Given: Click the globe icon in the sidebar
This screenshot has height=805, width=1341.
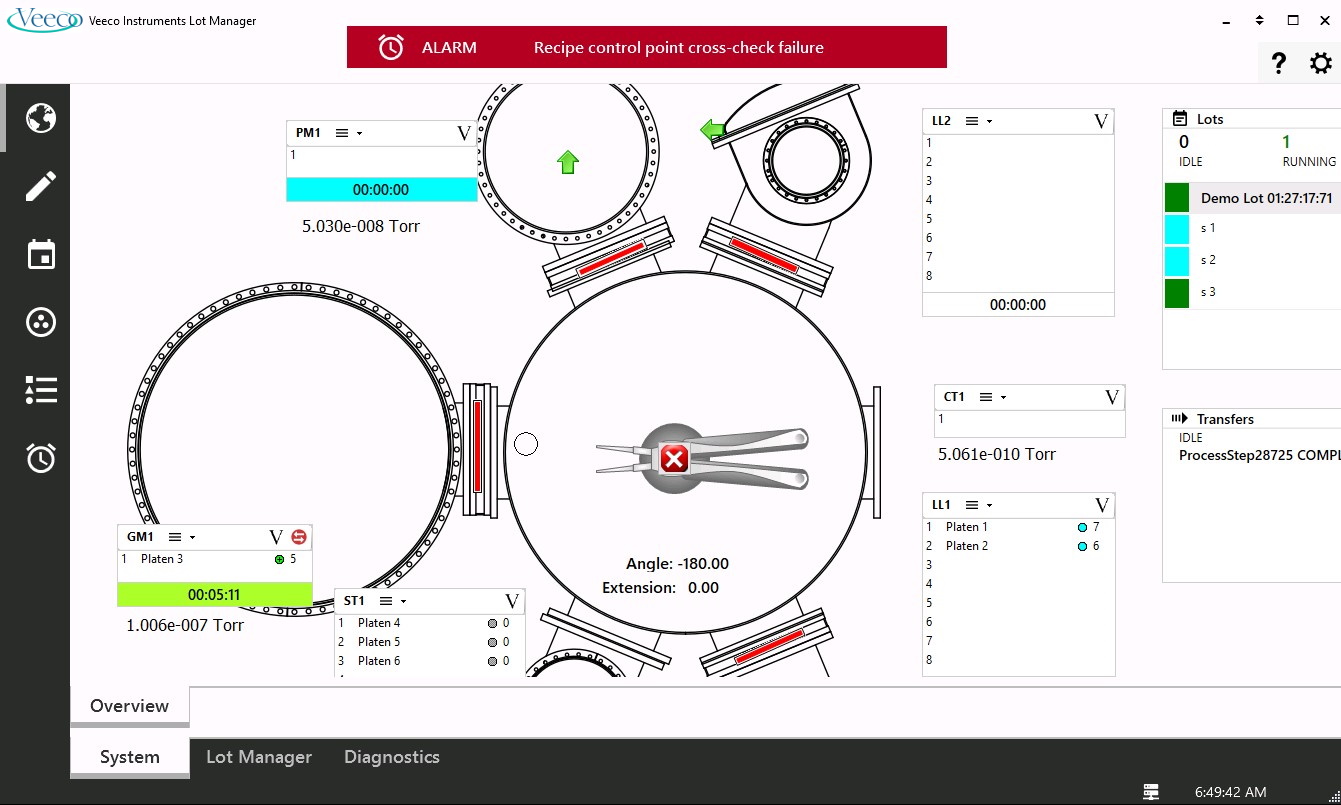Looking at the screenshot, I should [41, 118].
